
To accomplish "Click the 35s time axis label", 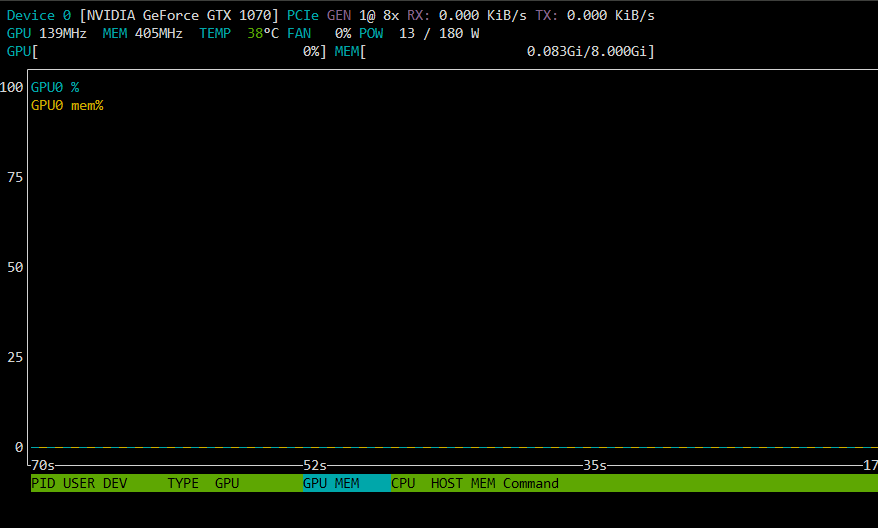I will click(x=595, y=465).
